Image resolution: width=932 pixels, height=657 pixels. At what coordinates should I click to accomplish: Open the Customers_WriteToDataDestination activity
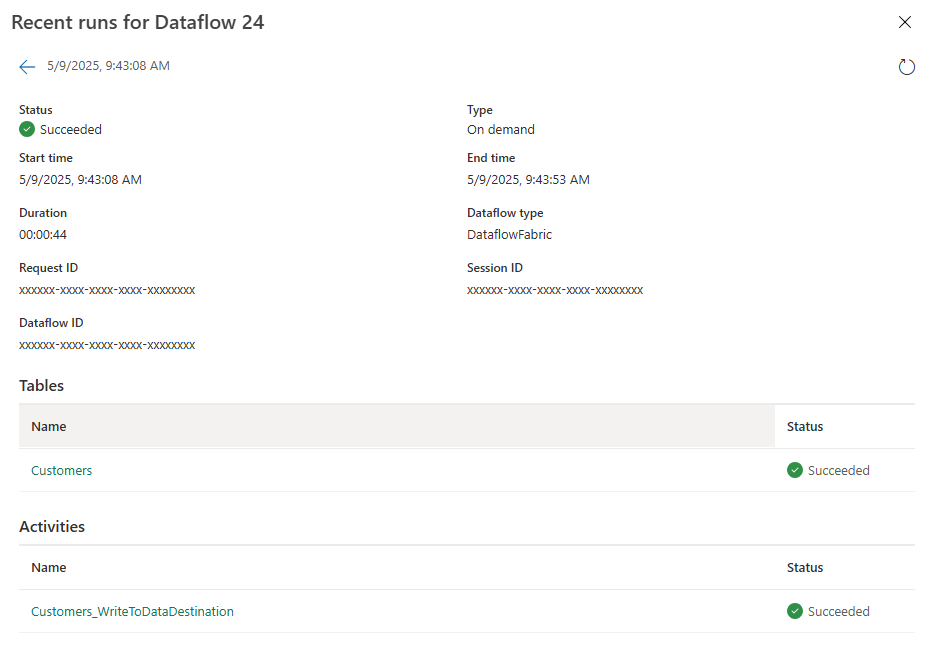point(132,611)
